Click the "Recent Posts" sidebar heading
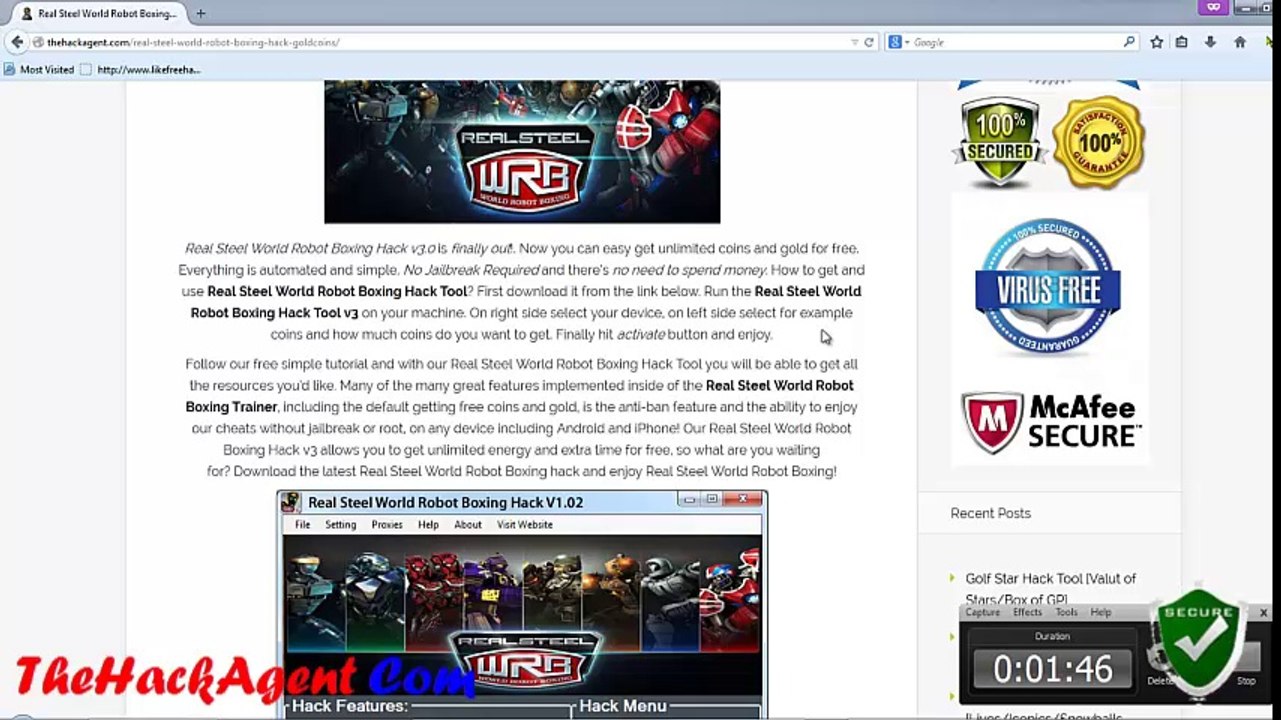 [990, 513]
